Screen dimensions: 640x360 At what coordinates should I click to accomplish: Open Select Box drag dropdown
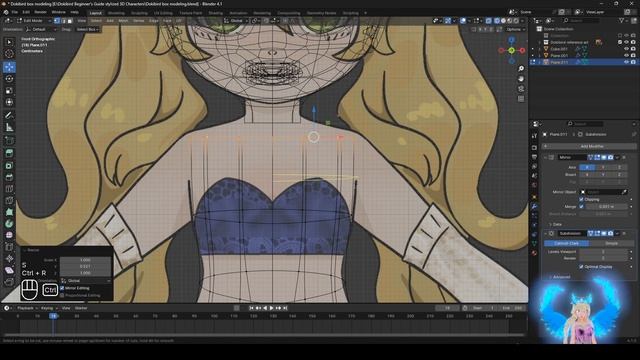click(87, 29)
